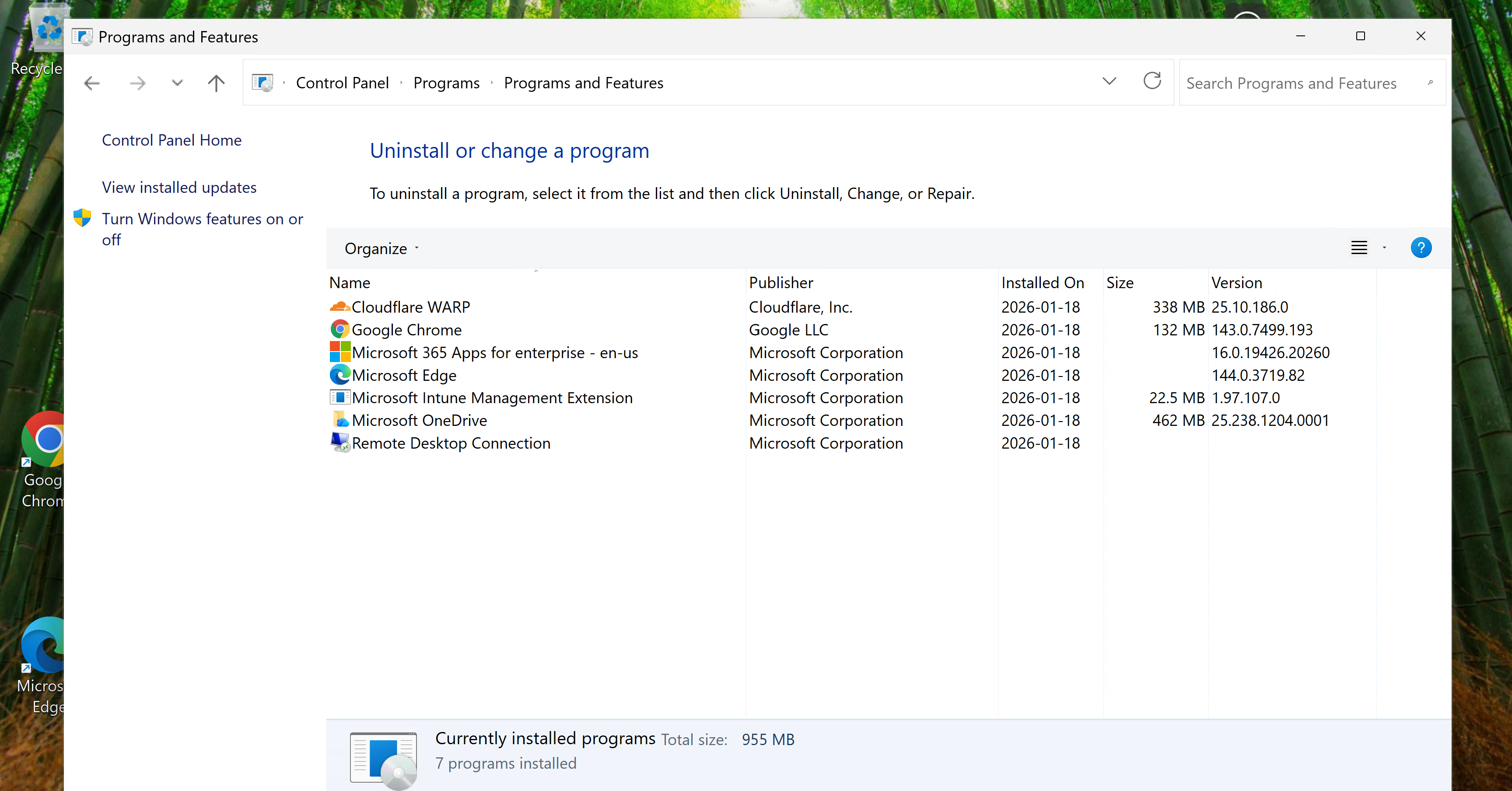Image resolution: width=1512 pixels, height=791 pixels.
Task: Click View installed updates link
Action: 179,188
